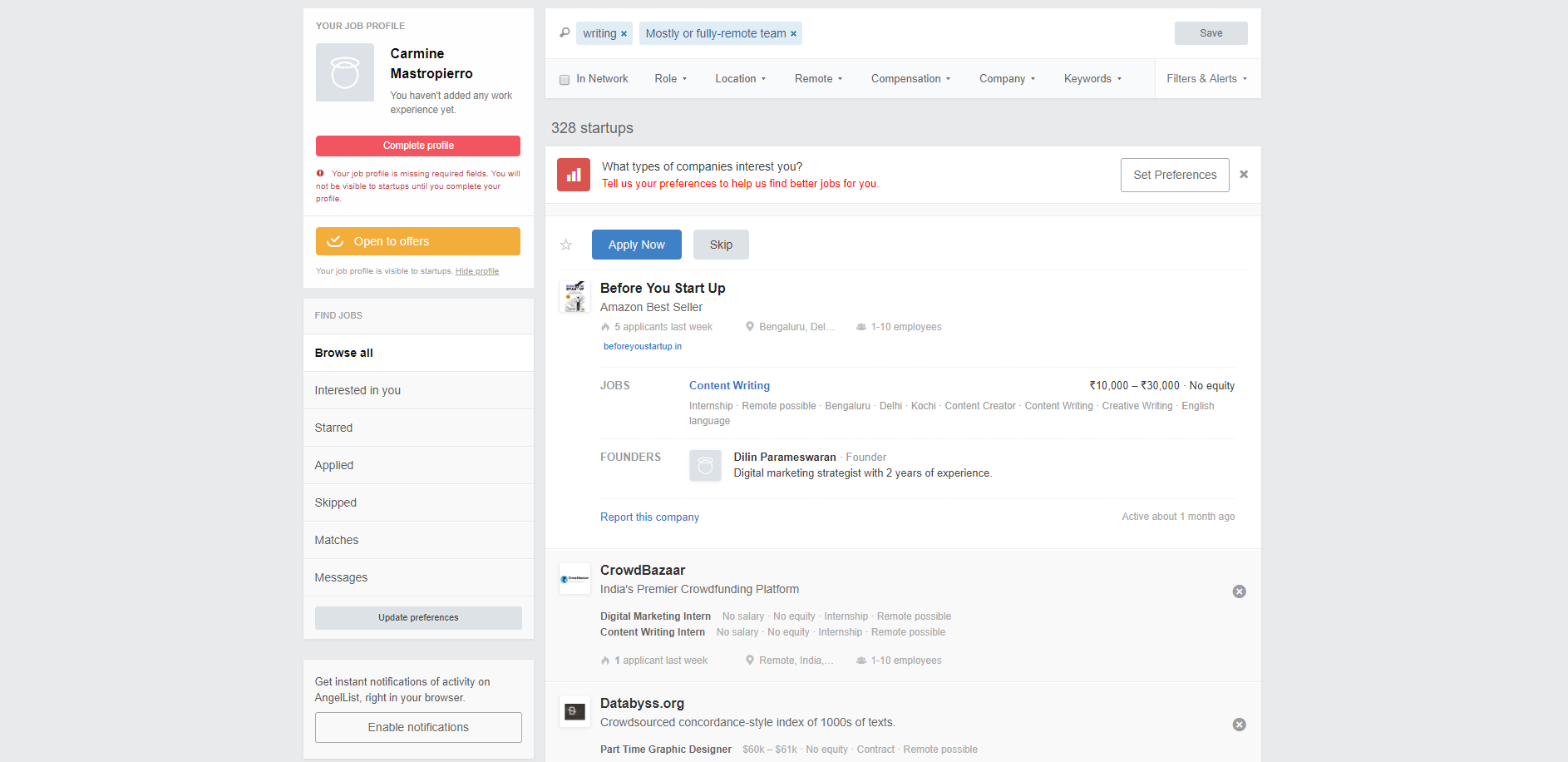Dismiss the CrowdBazaar listing
Image resolution: width=1568 pixels, height=762 pixels.
(1239, 591)
